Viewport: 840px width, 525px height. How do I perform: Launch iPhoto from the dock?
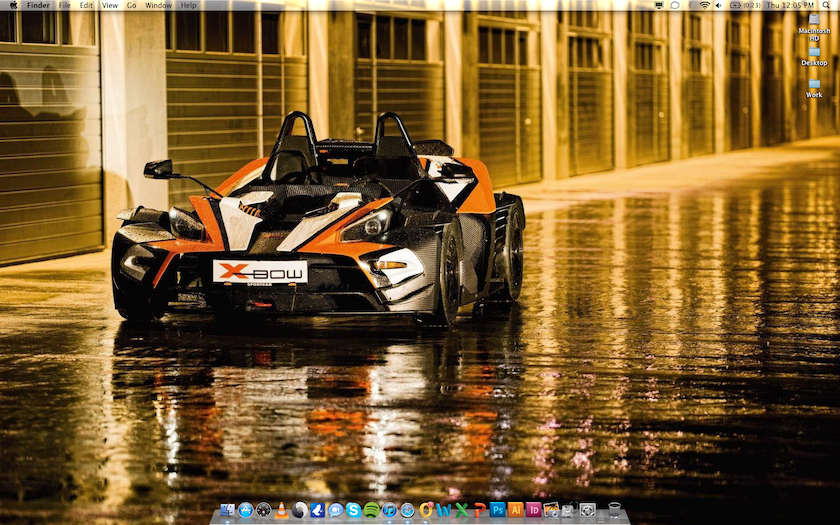(551, 509)
